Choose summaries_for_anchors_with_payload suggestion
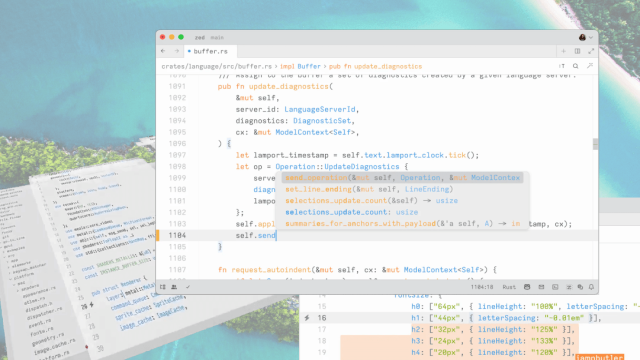The width and height of the screenshot is (640, 360). [402, 223]
